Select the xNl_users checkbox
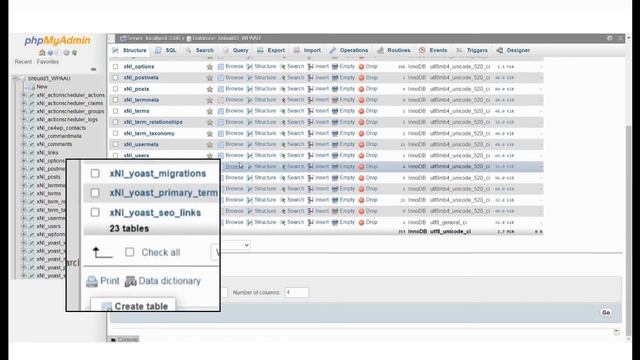This screenshot has height=360, width=640. click(x=116, y=156)
